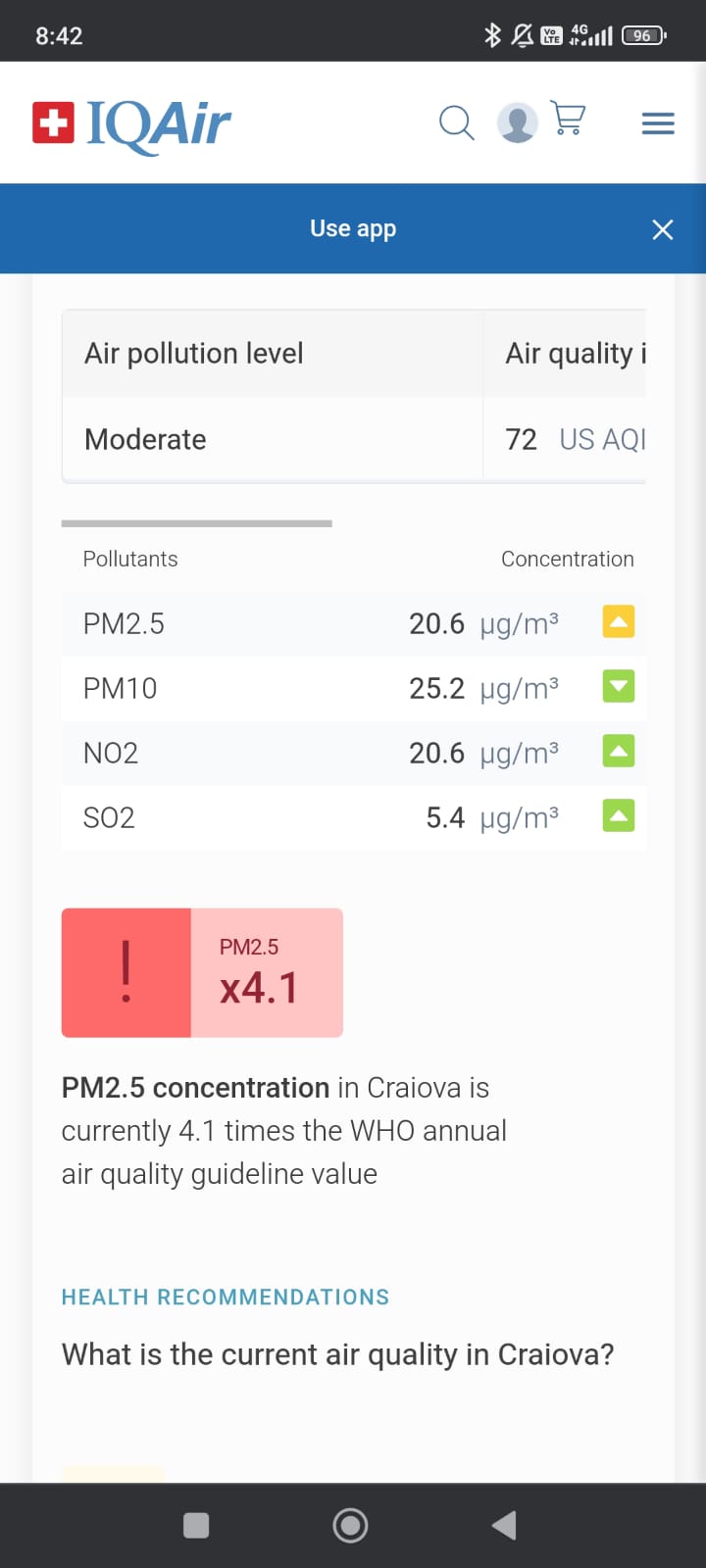
Task: Expand the PM2.5 yellow arrow
Action: point(618,622)
